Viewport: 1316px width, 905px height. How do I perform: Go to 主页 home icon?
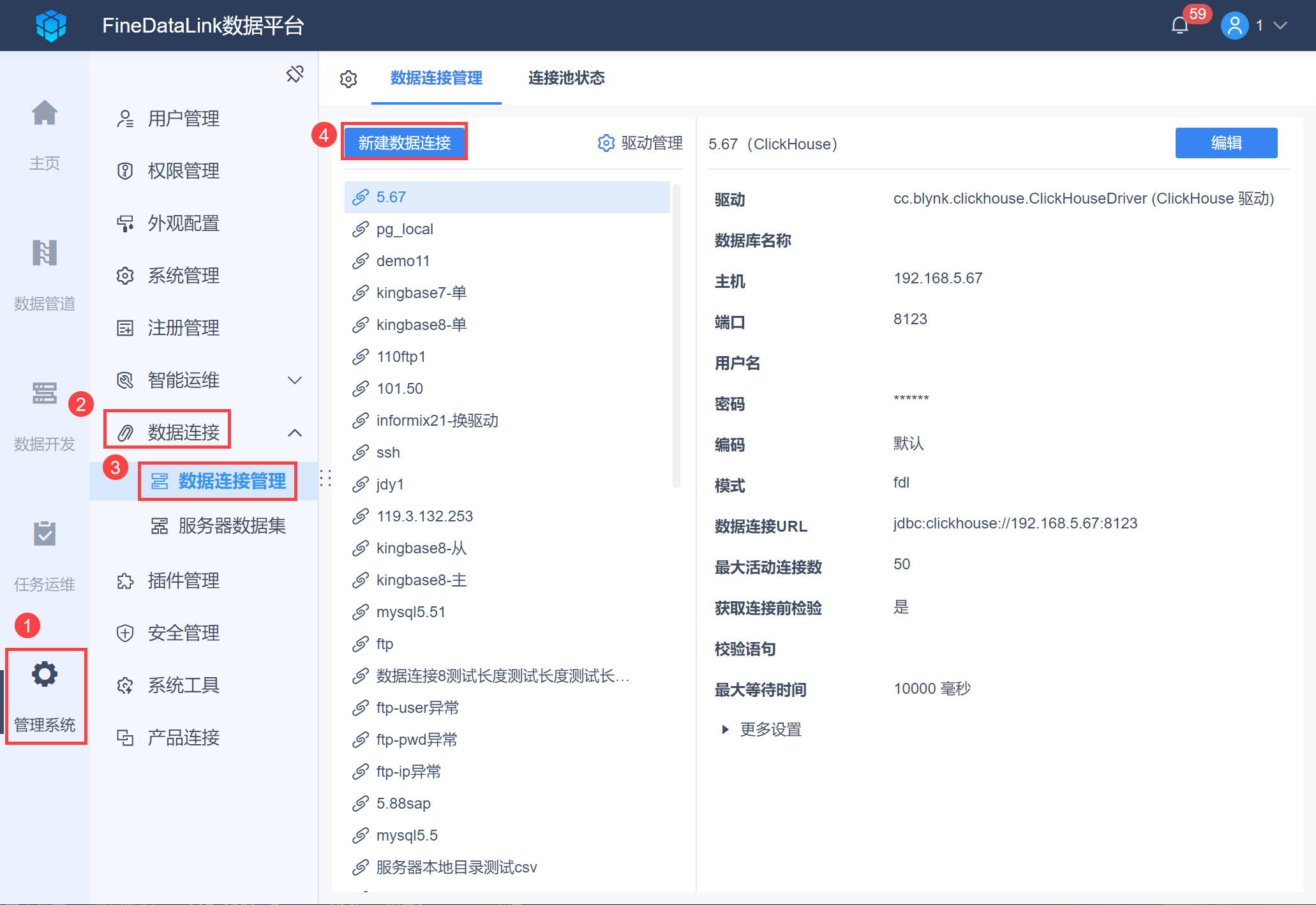[x=45, y=114]
